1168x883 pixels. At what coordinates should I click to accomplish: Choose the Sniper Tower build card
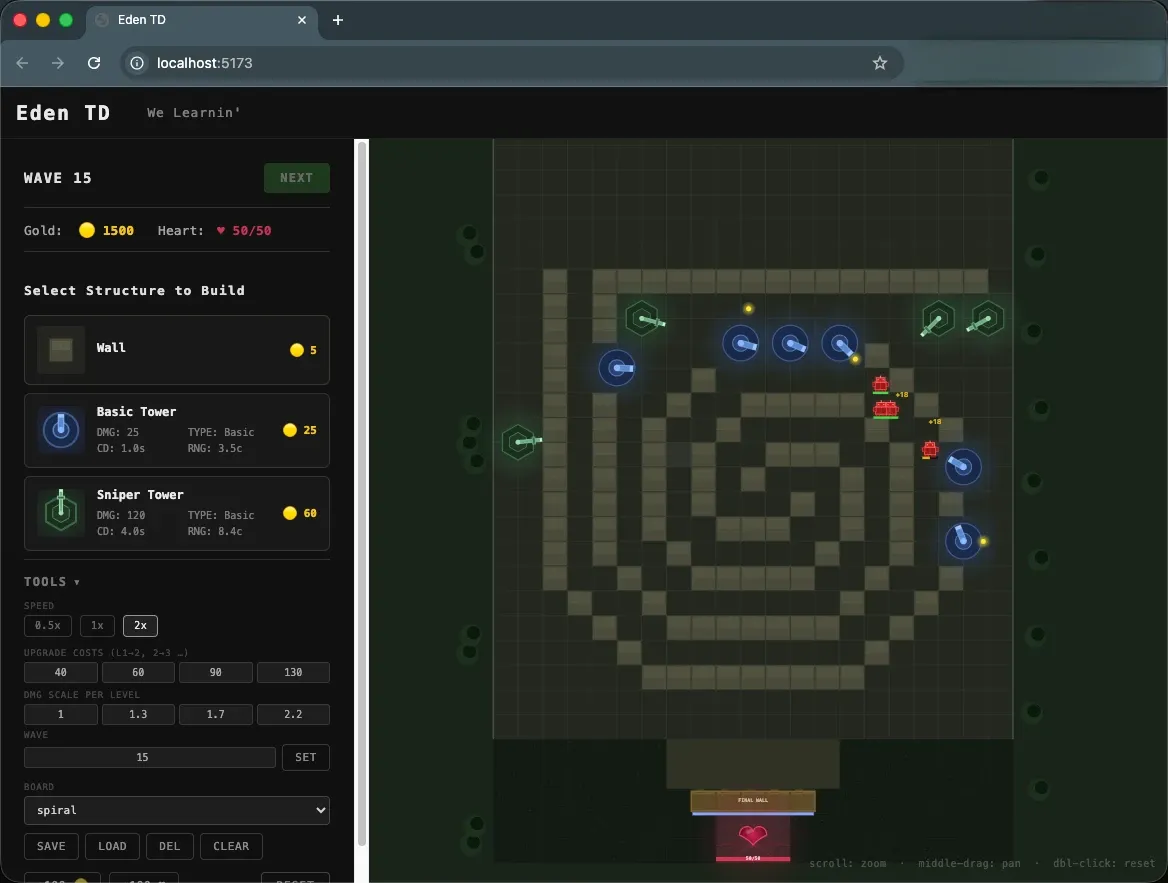(177, 513)
